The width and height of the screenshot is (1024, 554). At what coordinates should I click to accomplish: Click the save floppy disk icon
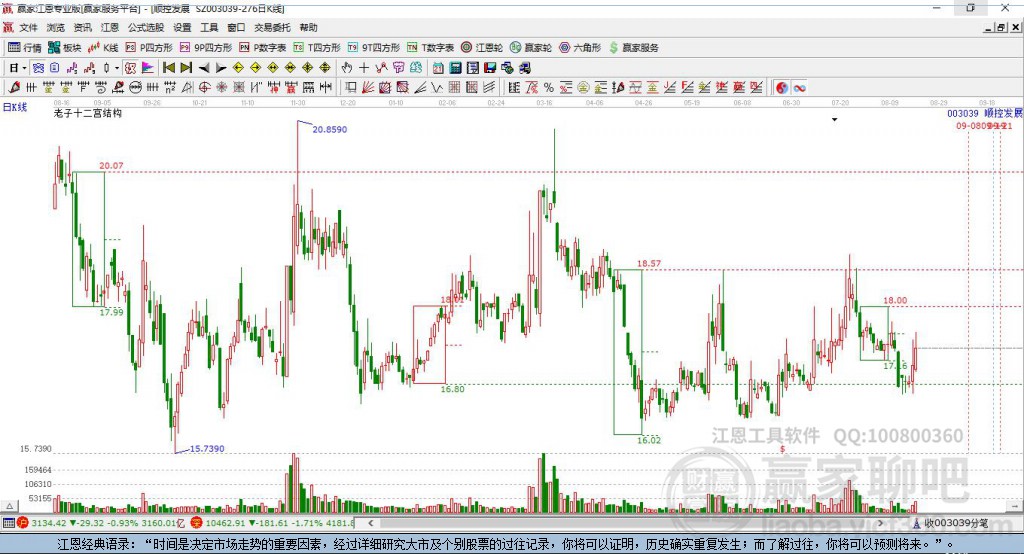pyautogui.click(x=490, y=68)
